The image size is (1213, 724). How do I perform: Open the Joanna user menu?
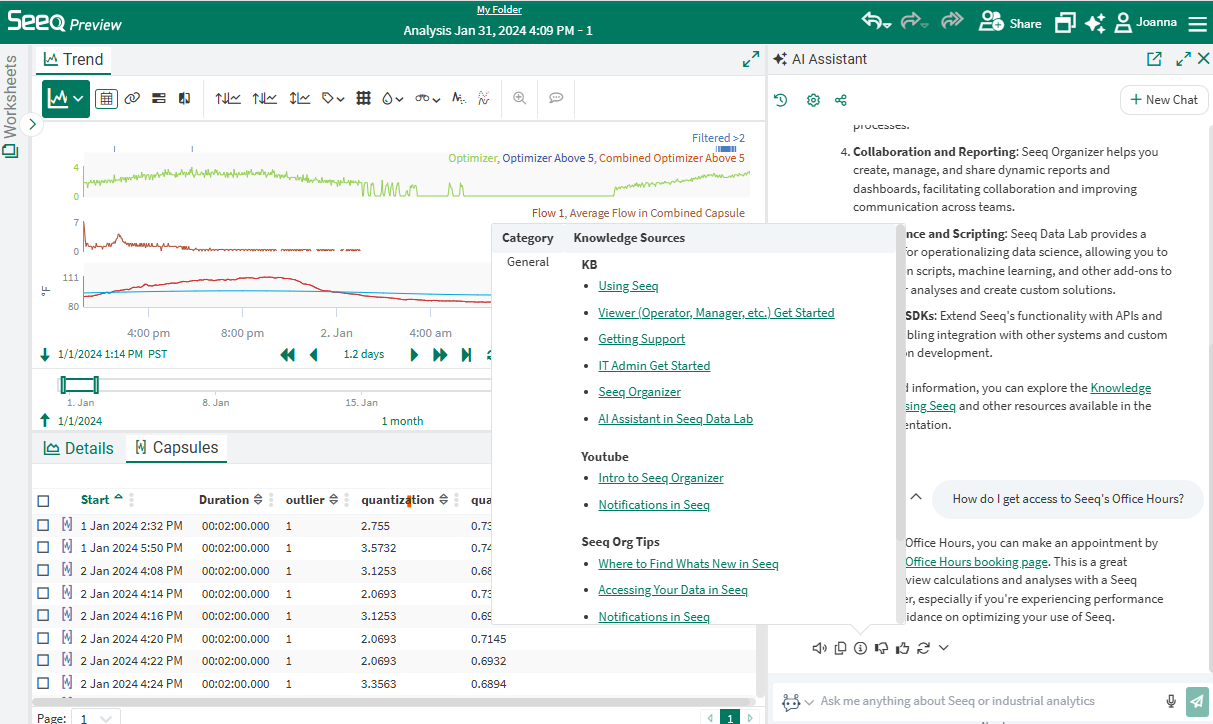pos(1145,22)
